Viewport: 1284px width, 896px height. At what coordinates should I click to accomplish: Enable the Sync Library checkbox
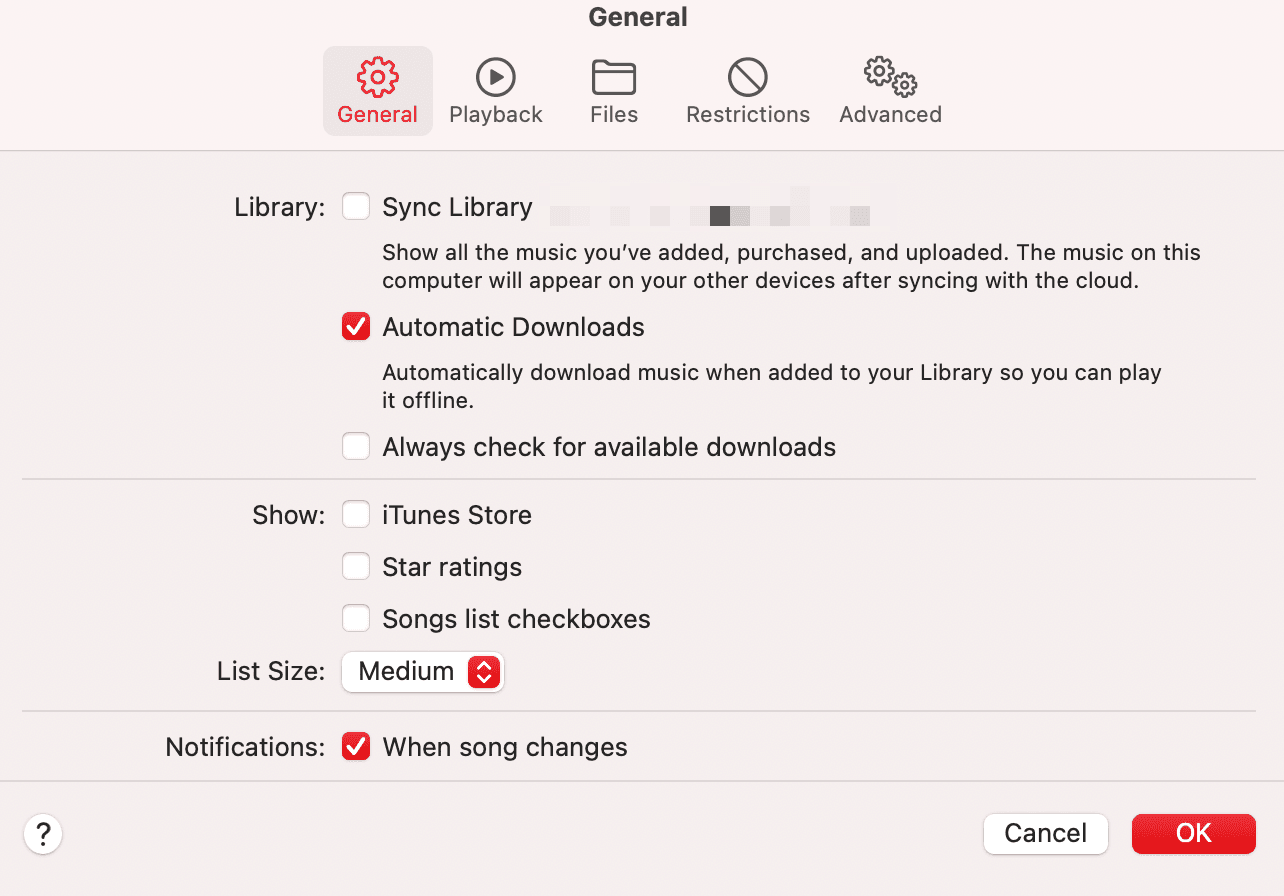(x=356, y=207)
